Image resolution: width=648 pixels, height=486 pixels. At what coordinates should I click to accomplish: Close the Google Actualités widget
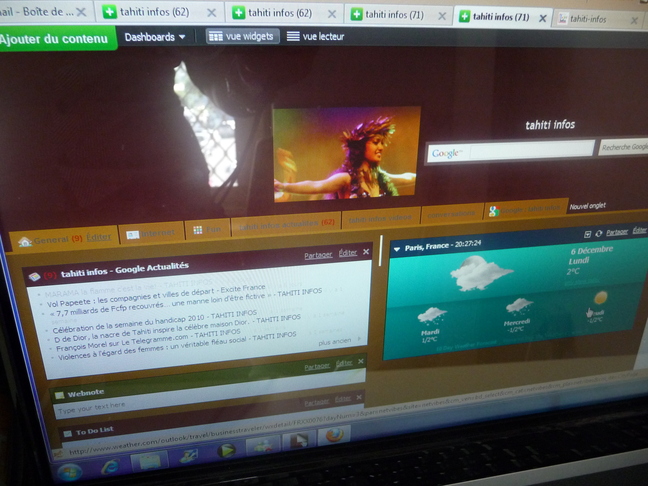tap(366, 252)
